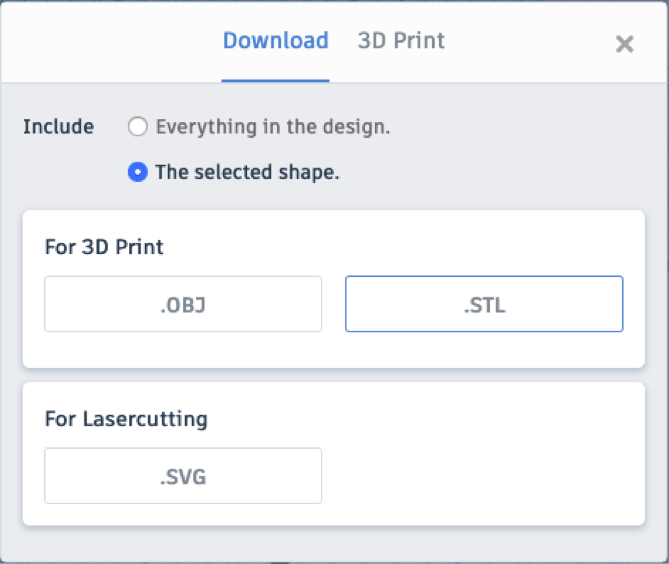Export the model as .OBJ

tap(183, 304)
